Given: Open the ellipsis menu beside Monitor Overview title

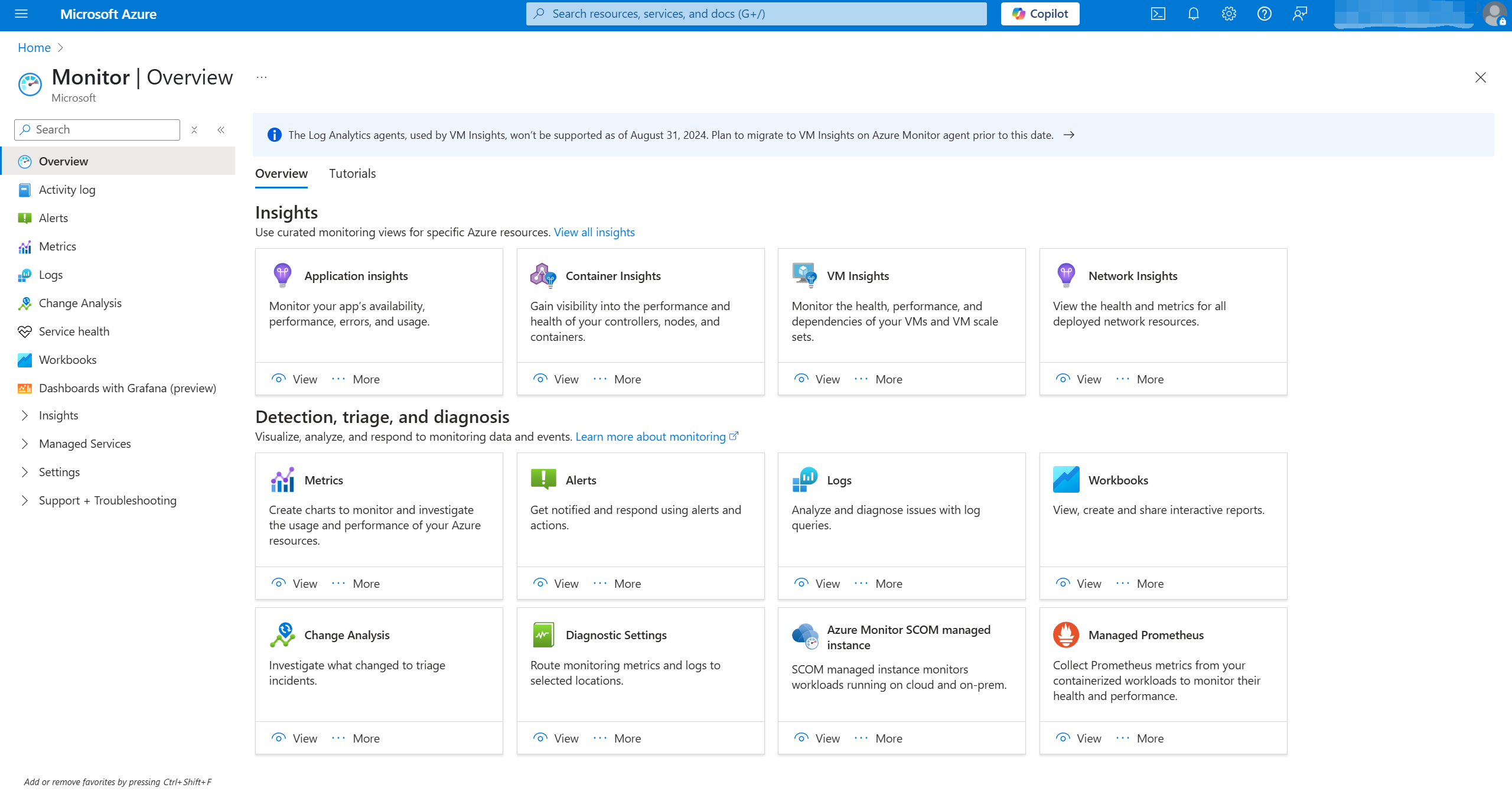Looking at the screenshot, I should click(x=262, y=77).
